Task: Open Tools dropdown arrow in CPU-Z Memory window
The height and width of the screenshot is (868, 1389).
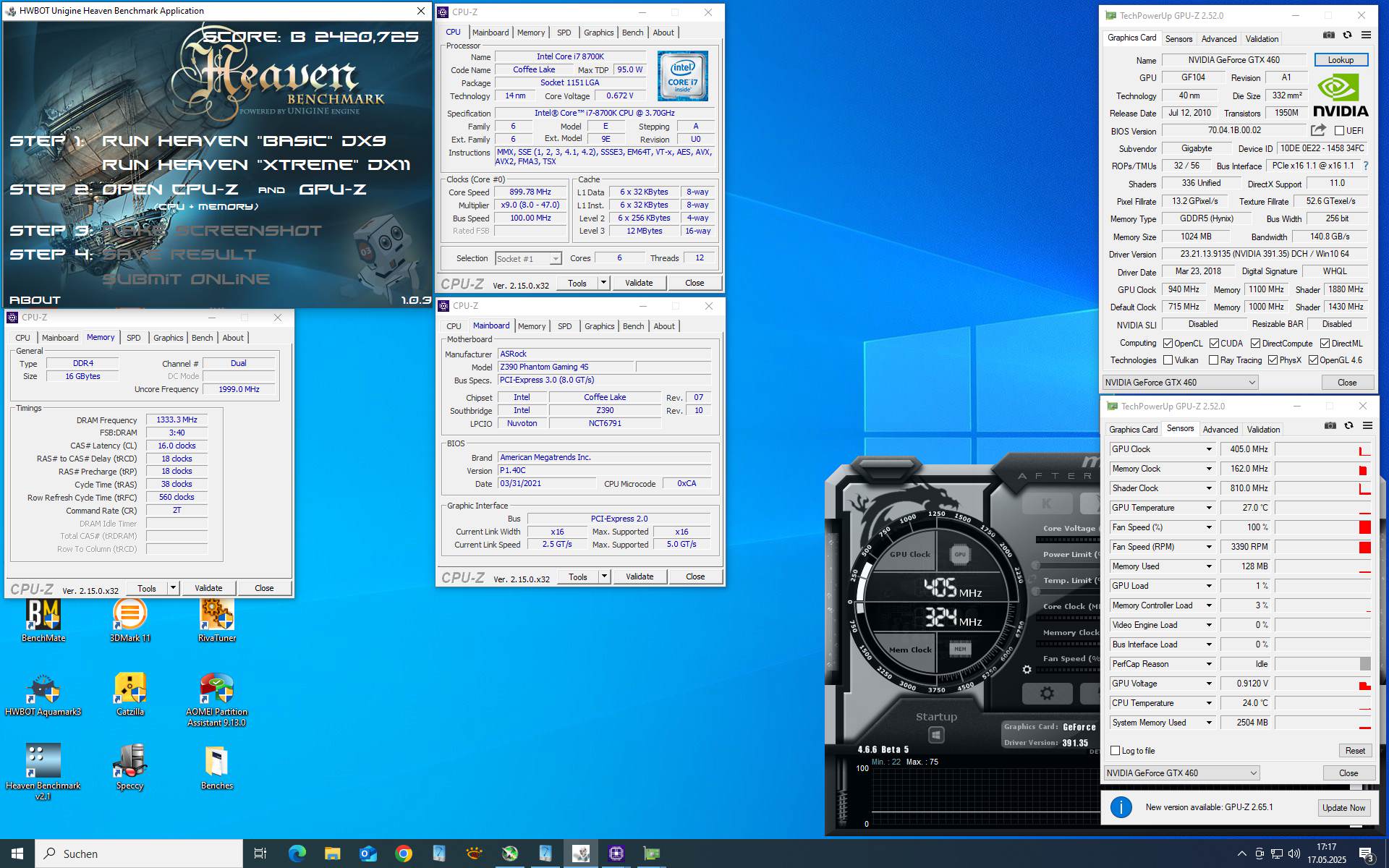Action: 173,588
